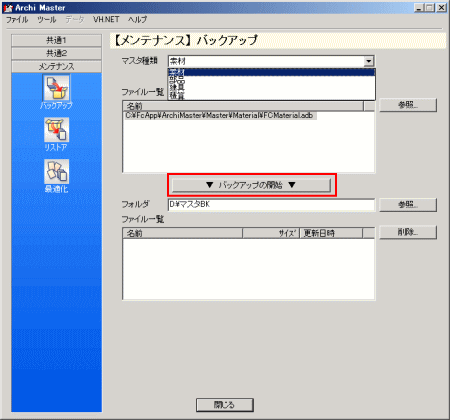The height and width of the screenshot is (420, 450).
Task: Pick 建具 from the open master type list
Action: [x=271, y=88]
